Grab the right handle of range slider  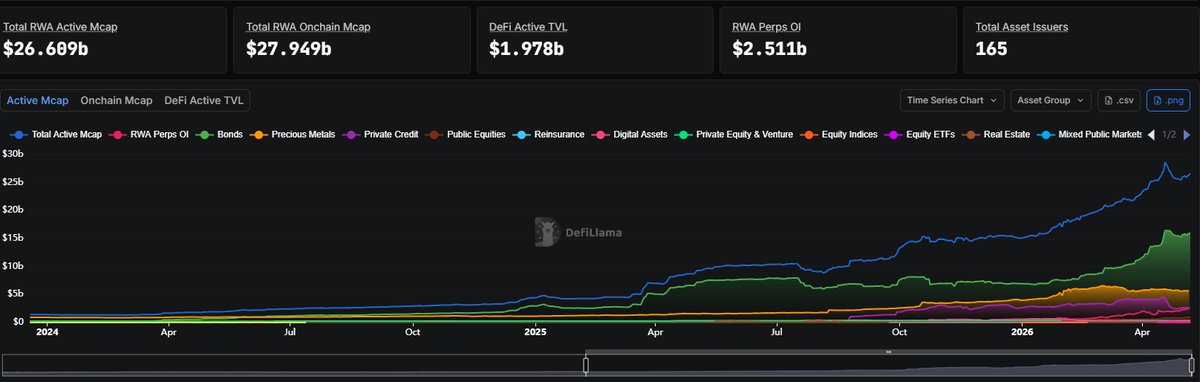pos(1191,364)
